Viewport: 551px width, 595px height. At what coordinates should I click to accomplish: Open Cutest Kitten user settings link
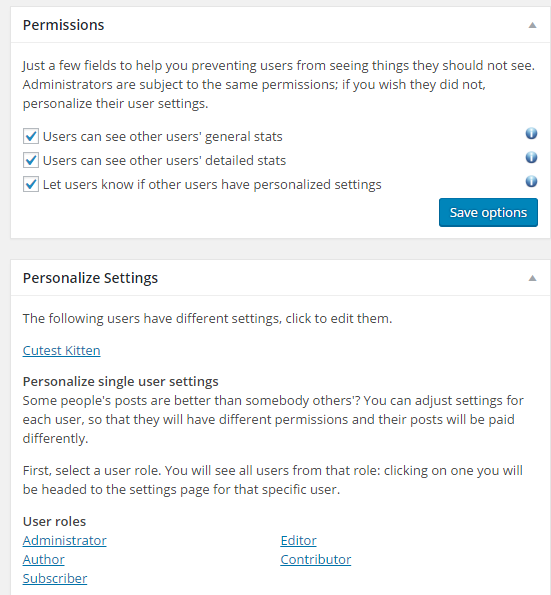[x=61, y=350]
